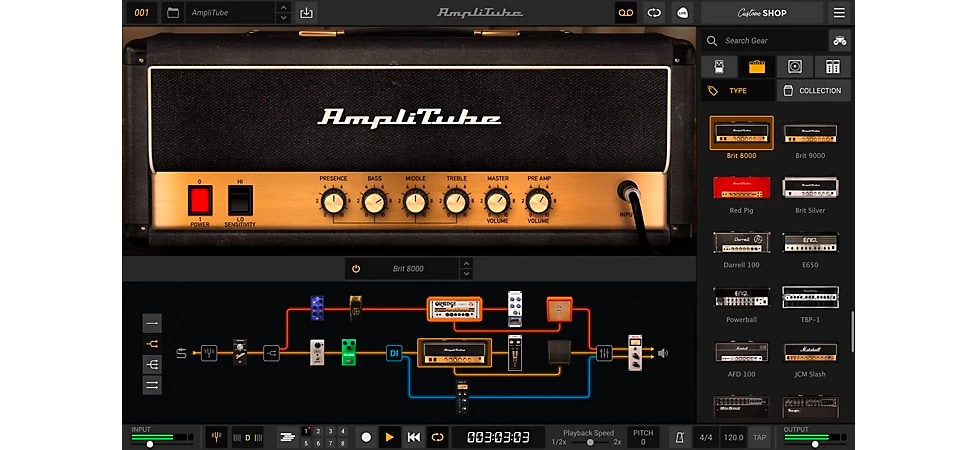Click the splitter block in the chain
This screenshot has width=976, height=450.
(x=271, y=354)
